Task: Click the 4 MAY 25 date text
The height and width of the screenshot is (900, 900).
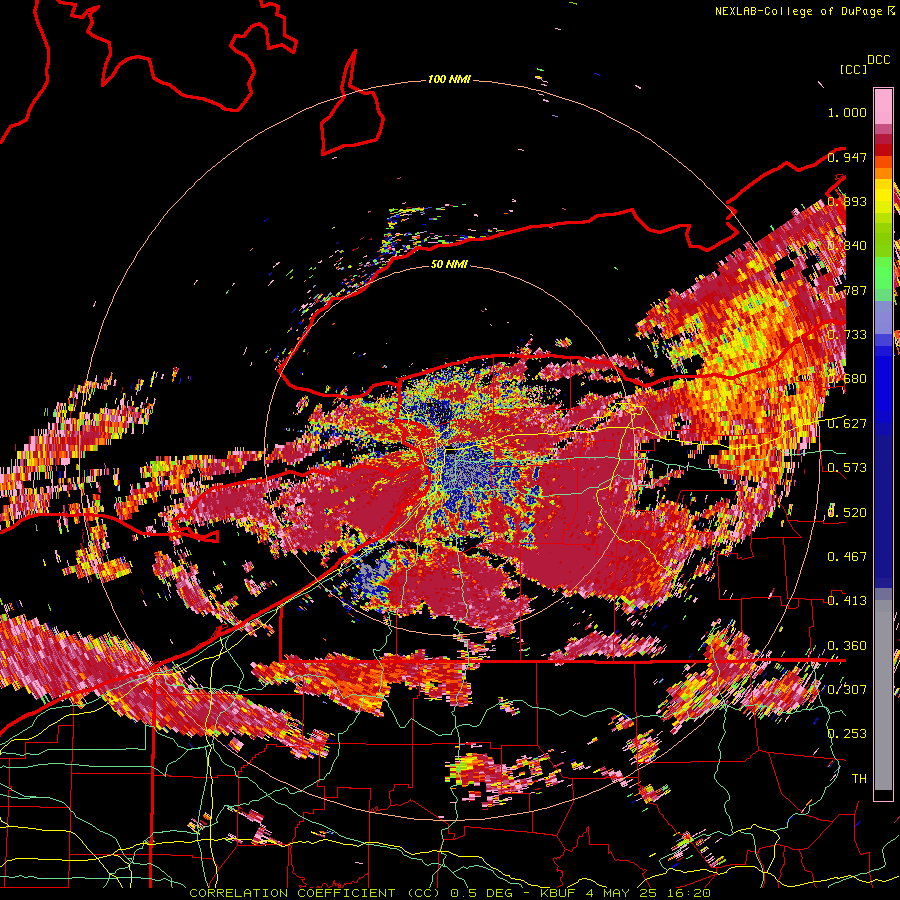Action: click(x=623, y=893)
